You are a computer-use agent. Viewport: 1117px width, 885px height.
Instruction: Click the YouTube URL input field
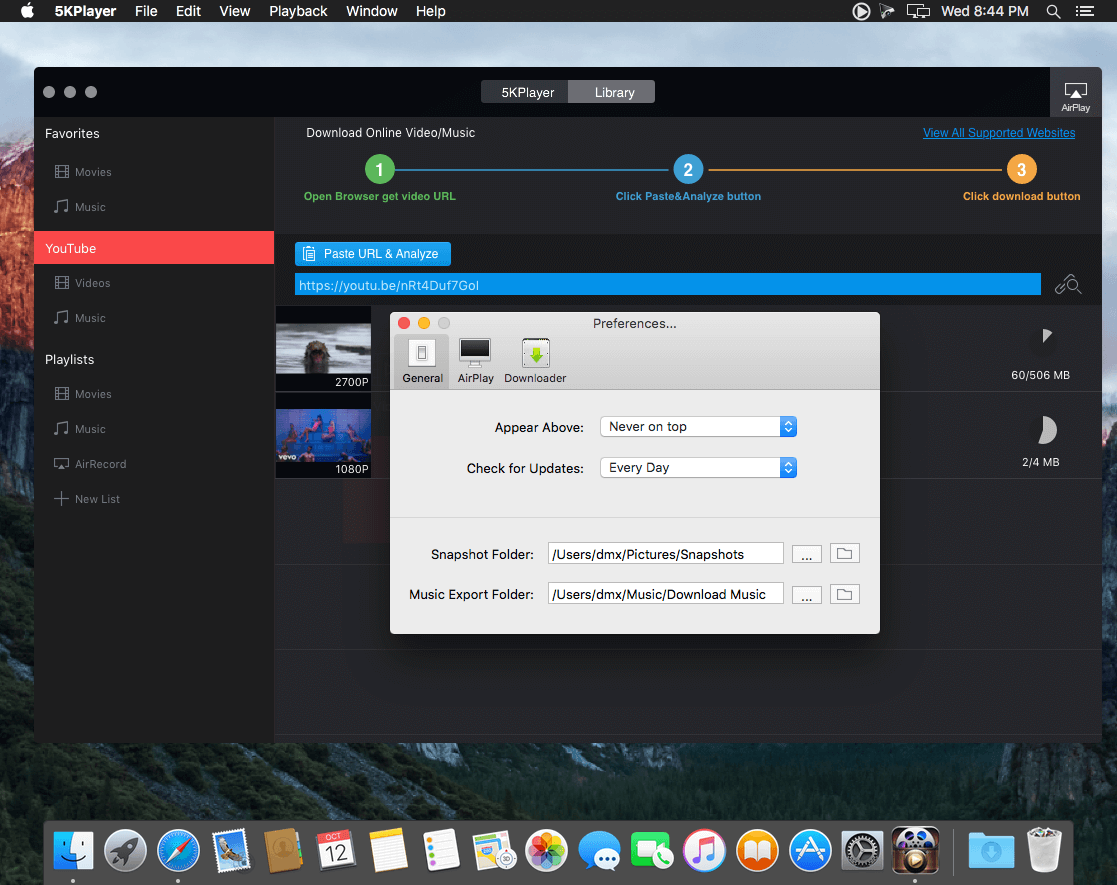tap(667, 285)
